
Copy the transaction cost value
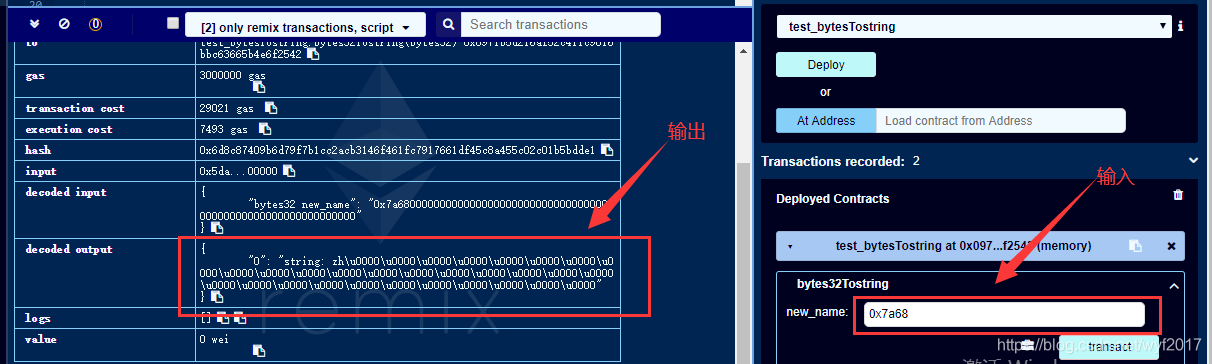(x=271, y=108)
